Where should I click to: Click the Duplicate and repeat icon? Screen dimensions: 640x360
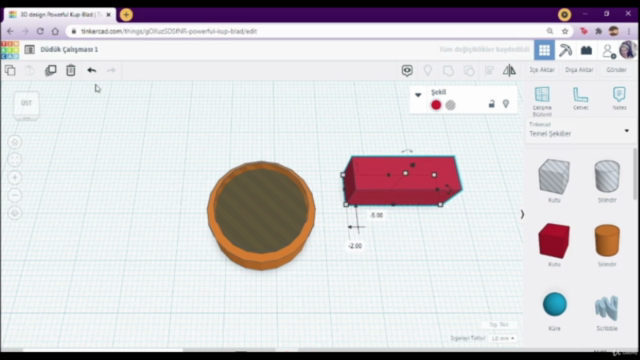coord(51,70)
